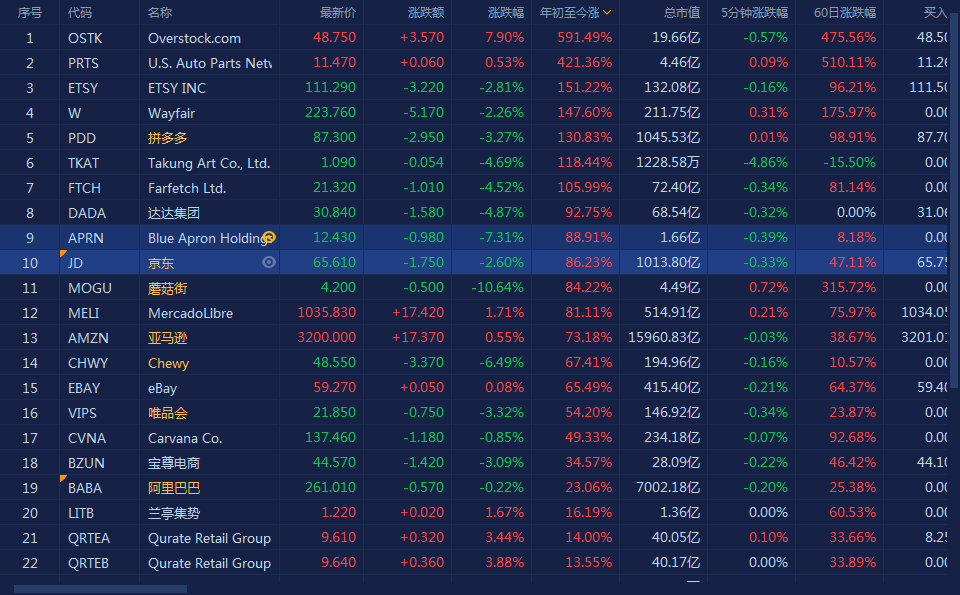Viewport: 960px width, 595px height.
Task: Select MOGU's 5-minute change 0.72%
Action: coord(768,287)
